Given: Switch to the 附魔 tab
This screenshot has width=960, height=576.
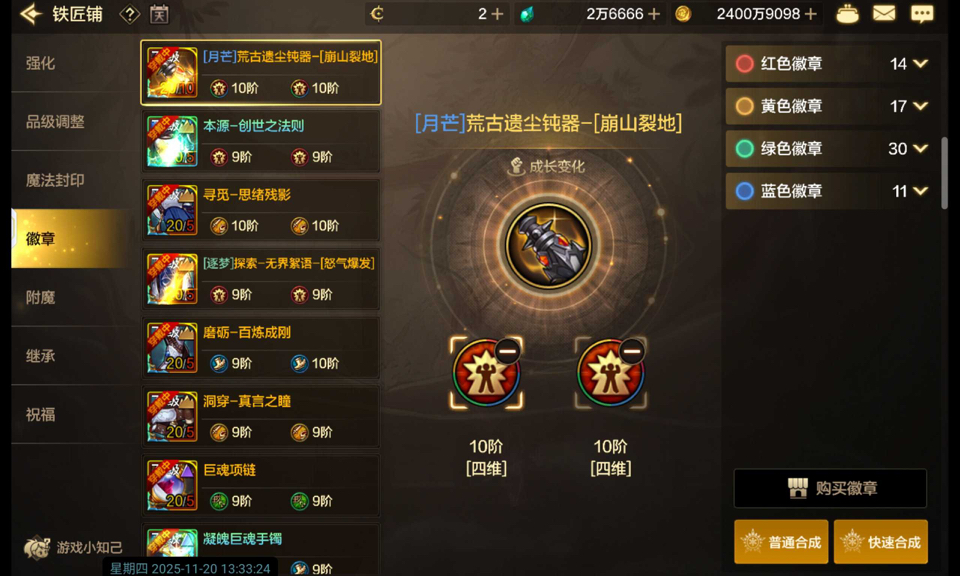Looking at the screenshot, I should 40,297.
